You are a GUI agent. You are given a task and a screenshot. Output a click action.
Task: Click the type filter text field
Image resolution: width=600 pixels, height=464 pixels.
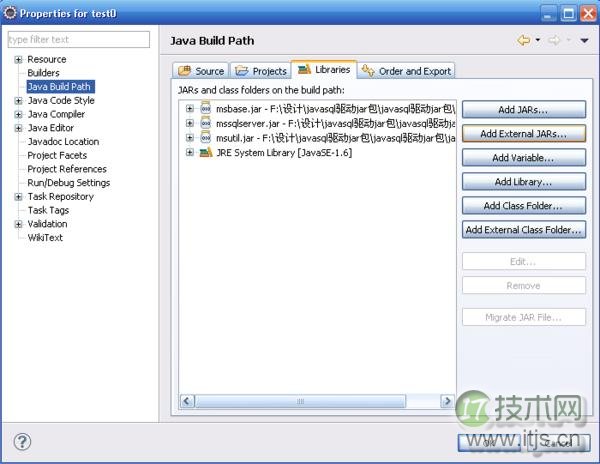(79, 39)
